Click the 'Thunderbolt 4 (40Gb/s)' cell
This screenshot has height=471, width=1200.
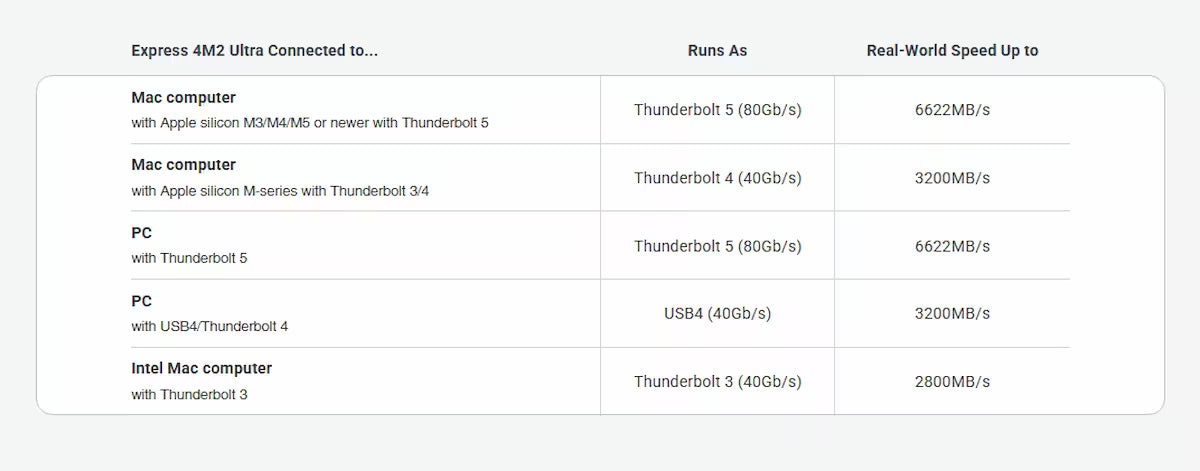[x=717, y=178]
